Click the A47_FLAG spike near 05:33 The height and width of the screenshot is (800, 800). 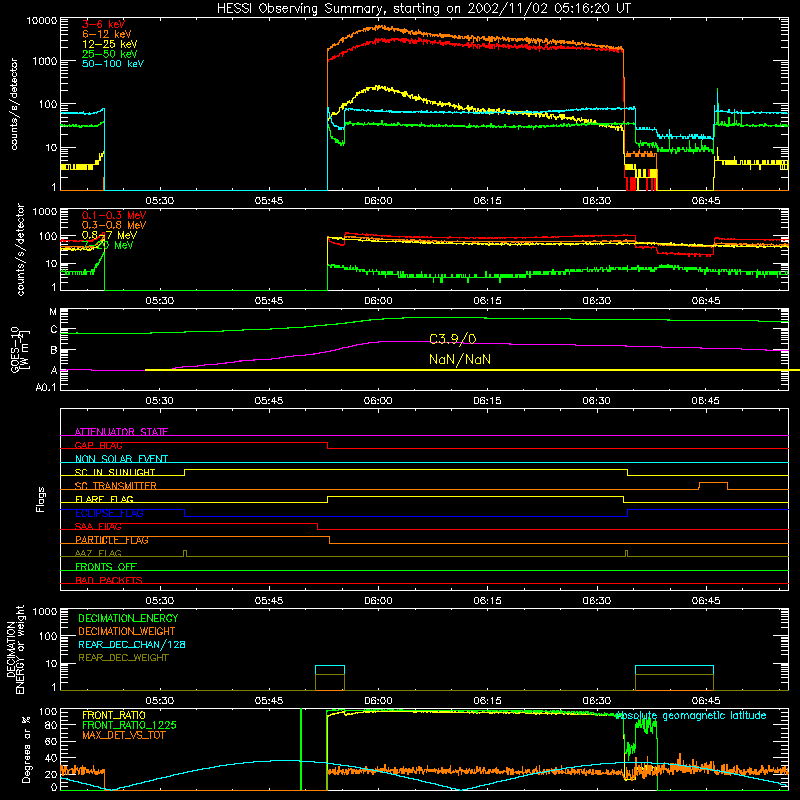coord(185,554)
